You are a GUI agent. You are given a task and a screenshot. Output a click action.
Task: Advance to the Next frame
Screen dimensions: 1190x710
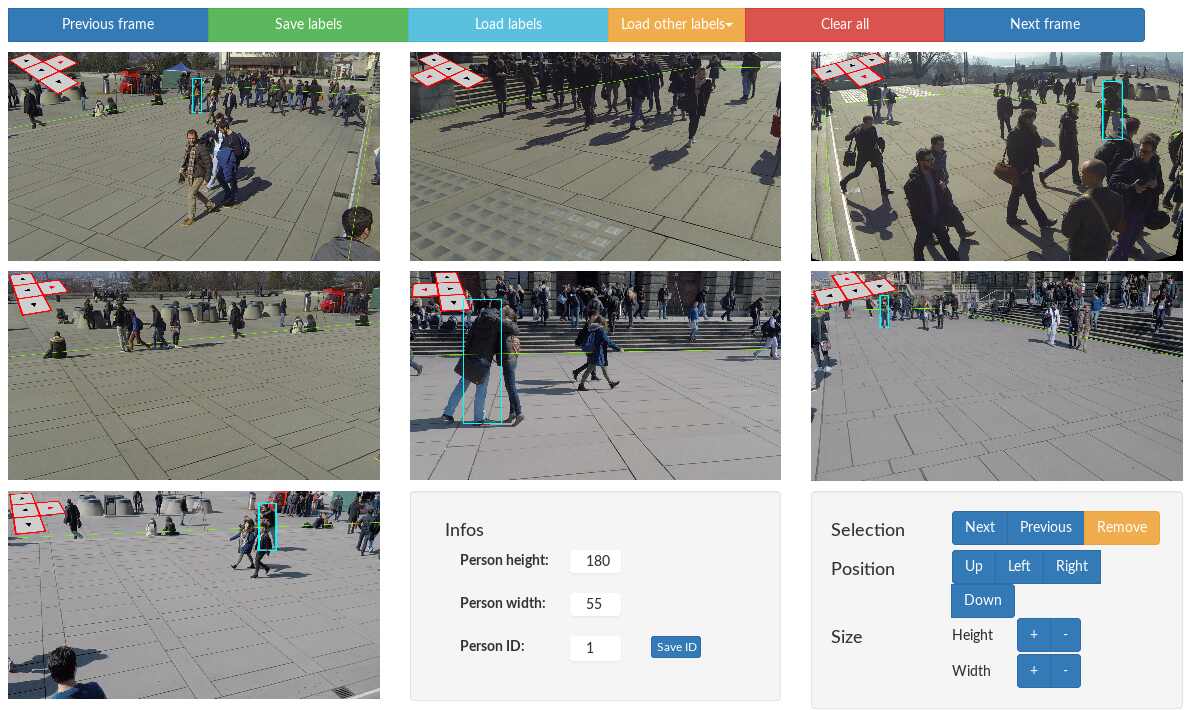point(1044,24)
